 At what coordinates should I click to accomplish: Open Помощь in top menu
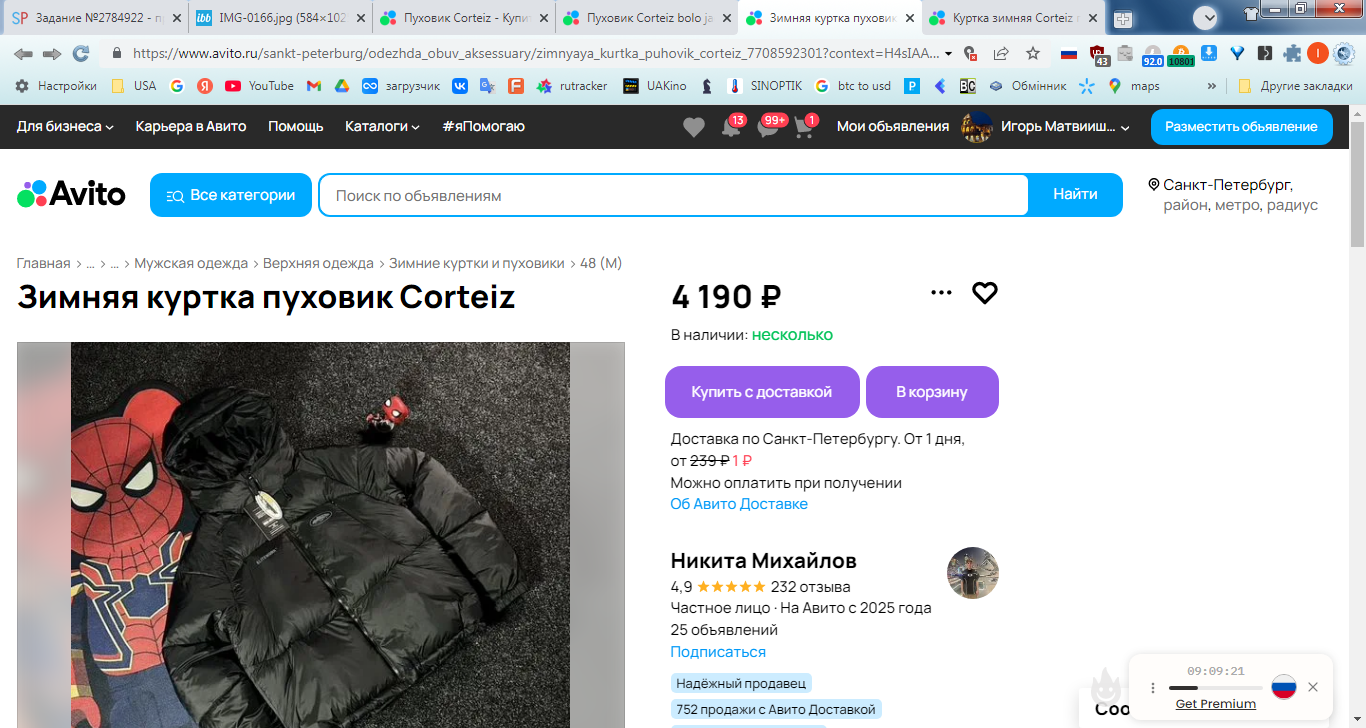pyautogui.click(x=296, y=127)
